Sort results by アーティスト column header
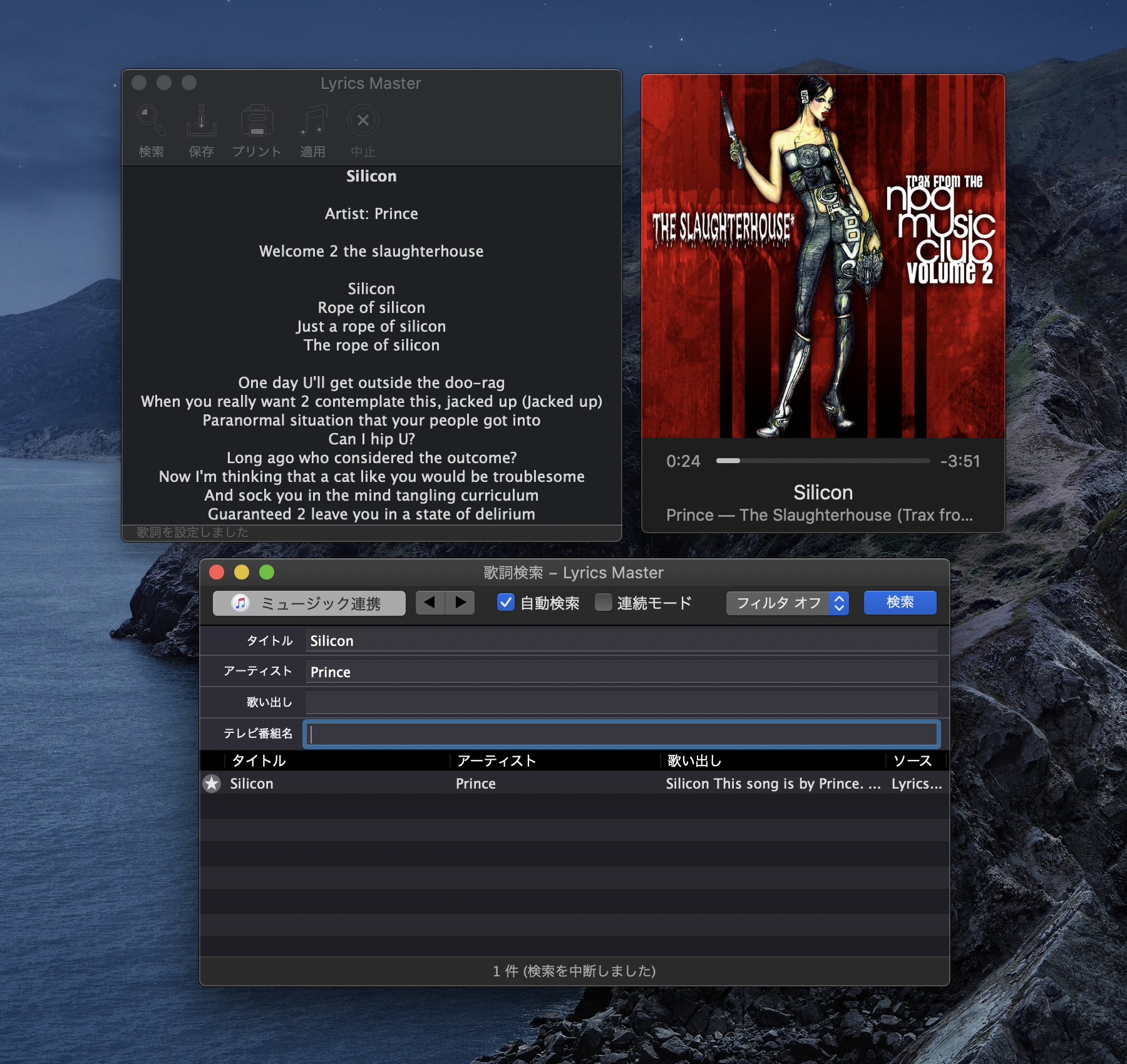1127x1064 pixels. [555, 761]
